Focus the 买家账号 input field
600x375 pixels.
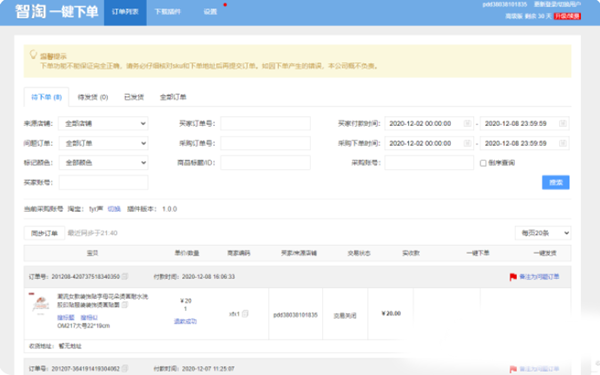point(103,183)
